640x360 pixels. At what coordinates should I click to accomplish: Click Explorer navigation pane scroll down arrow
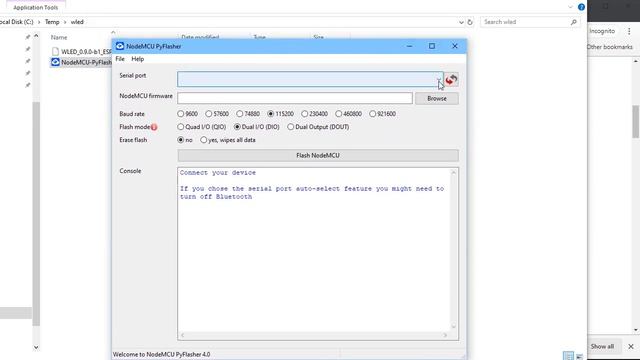[x=36, y=347]
